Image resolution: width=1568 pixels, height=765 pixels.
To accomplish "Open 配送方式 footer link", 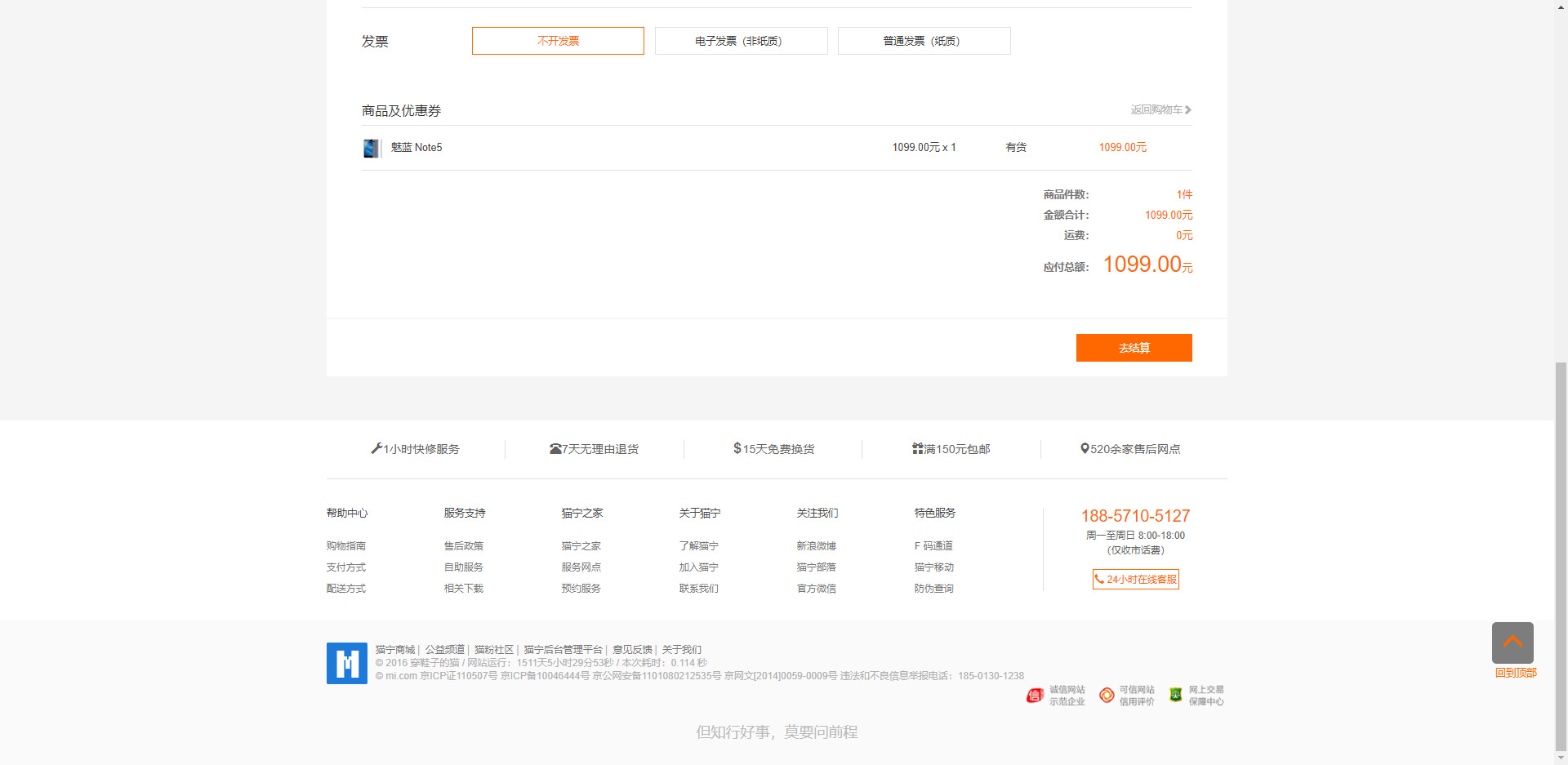I will 346,589.
